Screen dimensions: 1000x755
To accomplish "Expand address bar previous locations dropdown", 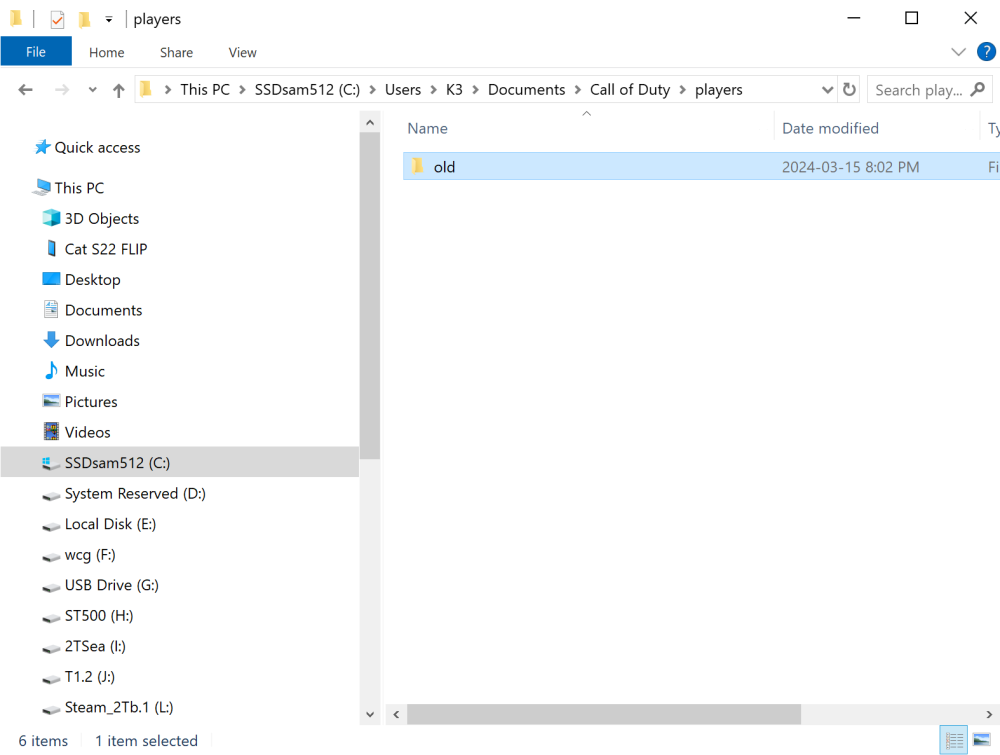I will click(827, 90).
